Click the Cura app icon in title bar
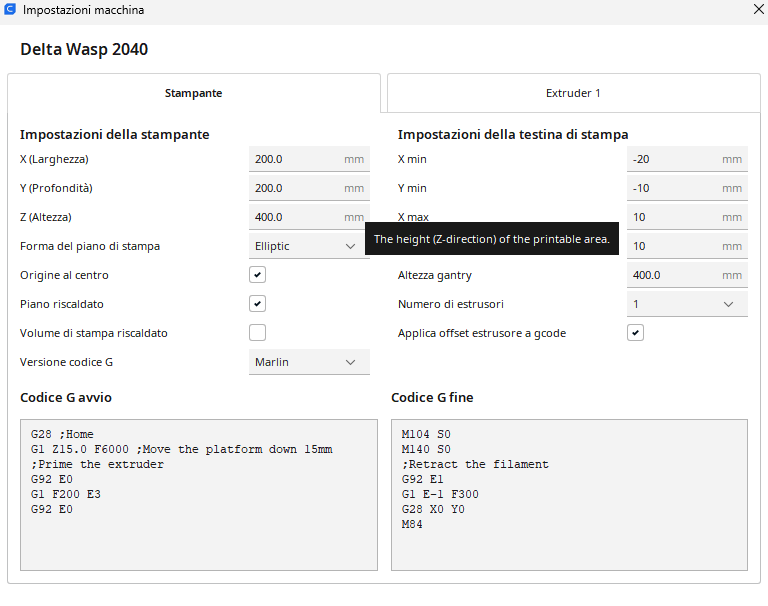Screen dimensions: 768x606 coord(10,9)
